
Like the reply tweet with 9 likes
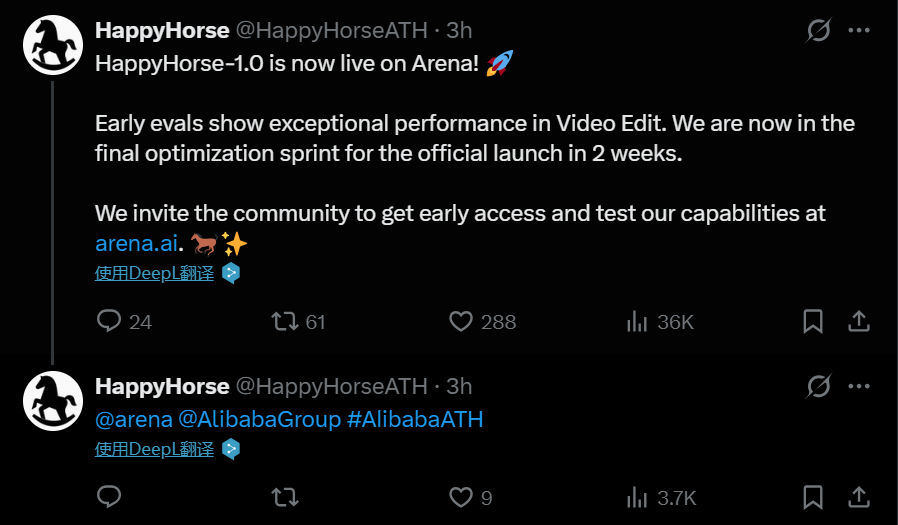click(x=460, y=497)
